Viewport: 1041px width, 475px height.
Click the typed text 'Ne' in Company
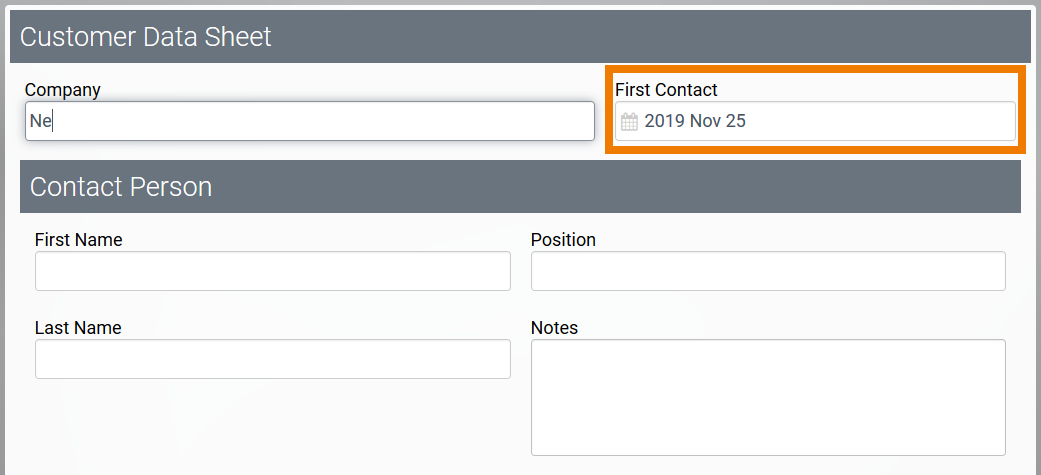pyautogui.click(x=40, y=122)
